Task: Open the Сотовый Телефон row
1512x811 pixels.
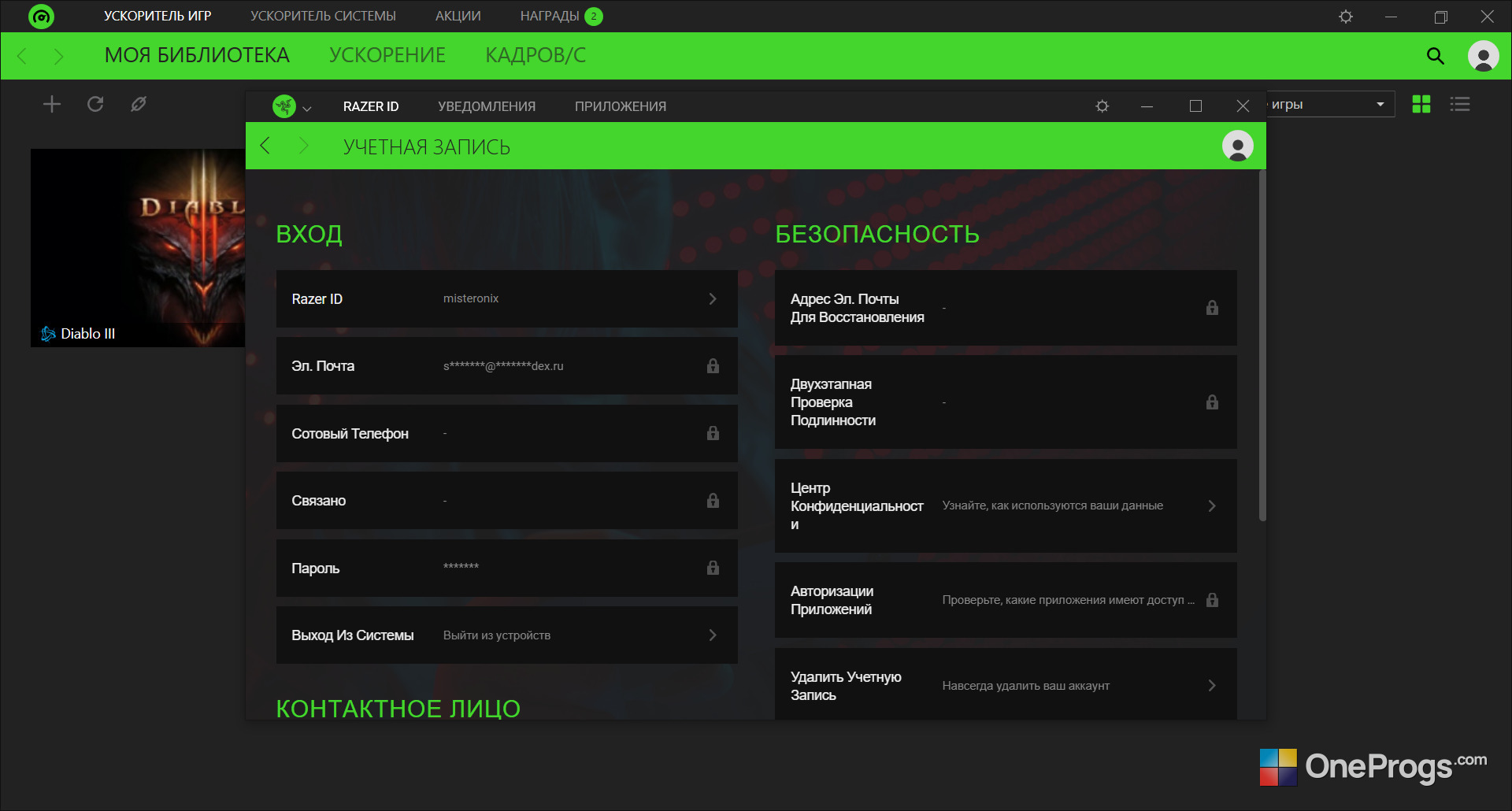Action: click(x=507, y=433)
